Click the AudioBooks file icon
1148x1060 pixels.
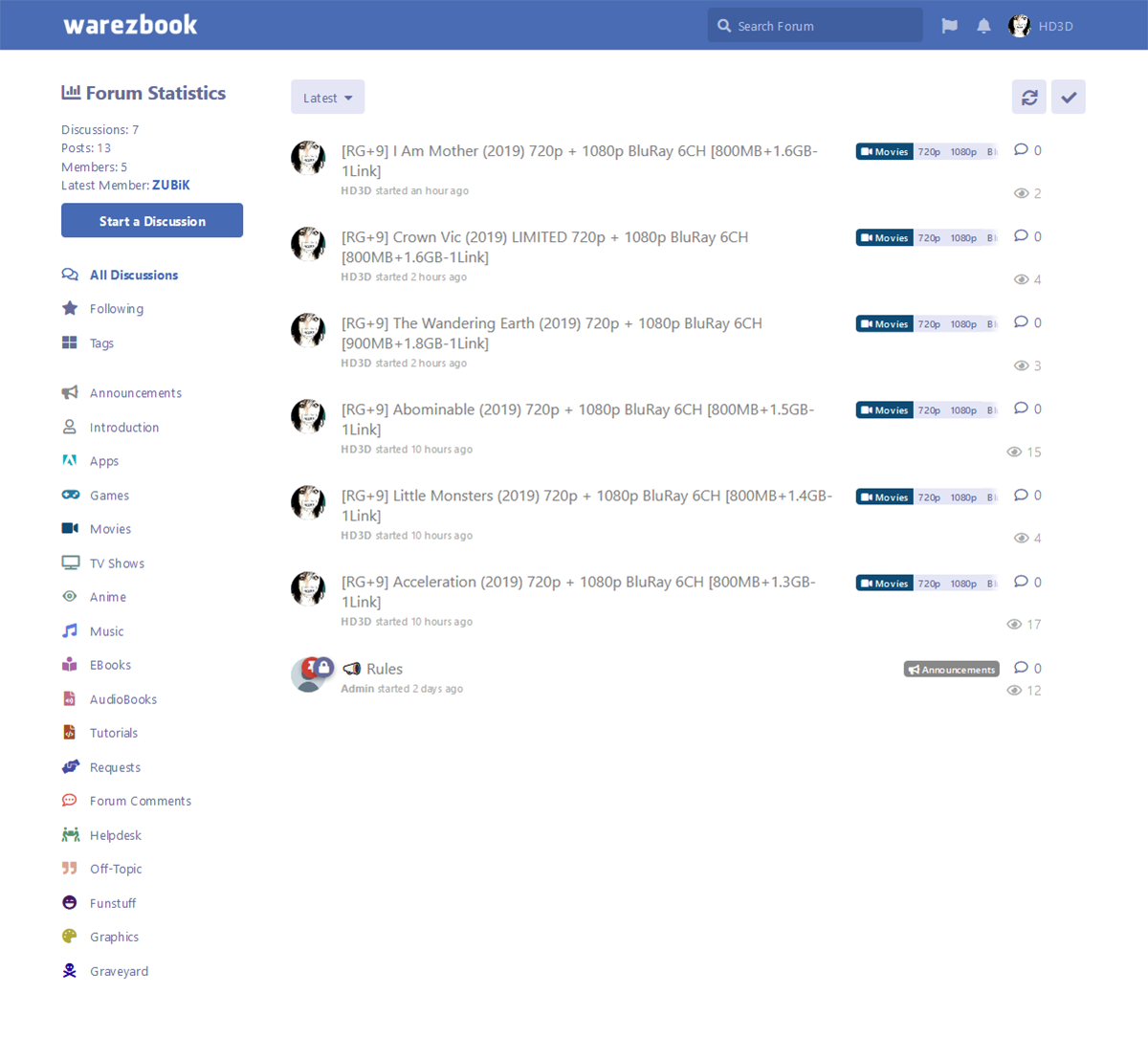click(70, 698)
